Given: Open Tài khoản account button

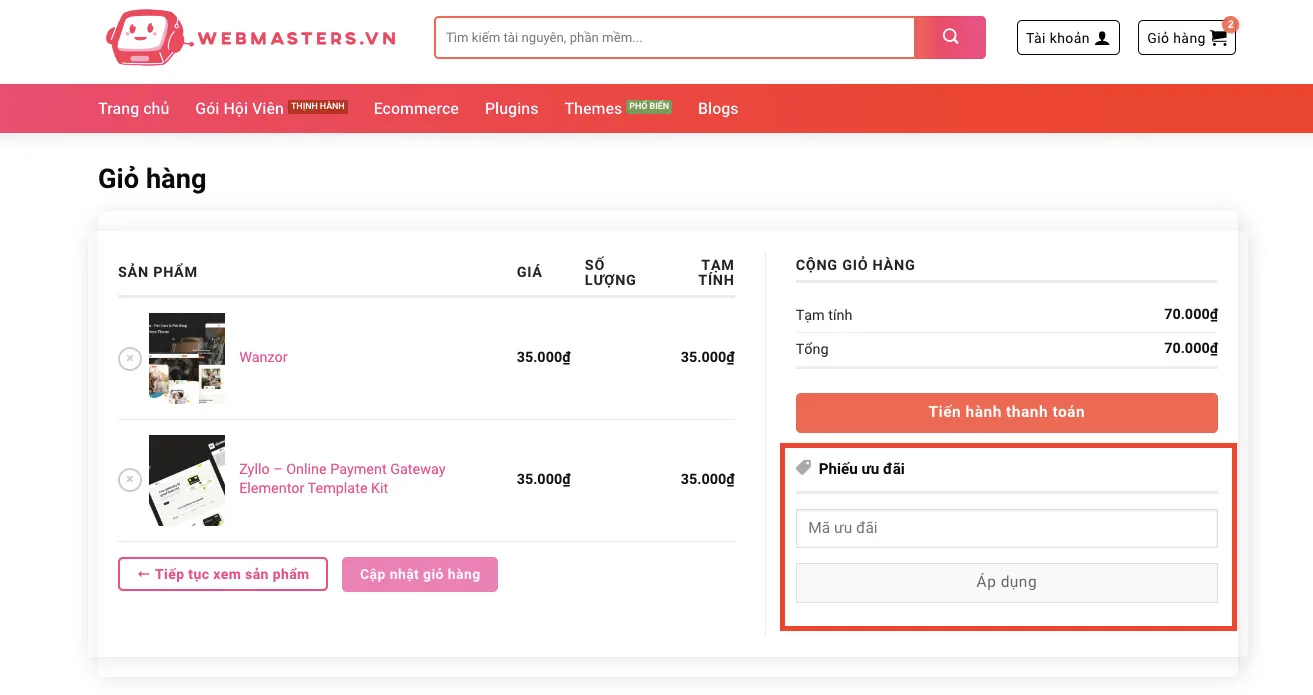Looking at the screenshot, I should pyautogui.click(x=1068, y=38).
